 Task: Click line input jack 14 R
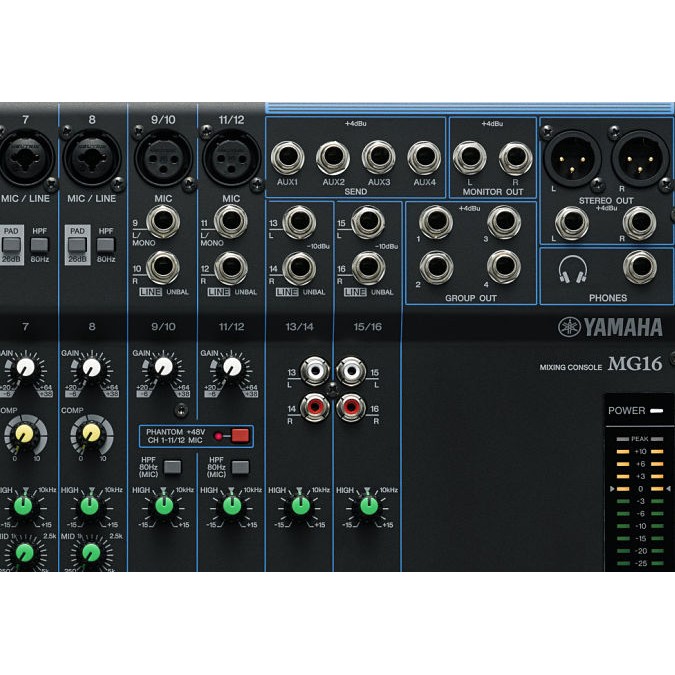299,268
